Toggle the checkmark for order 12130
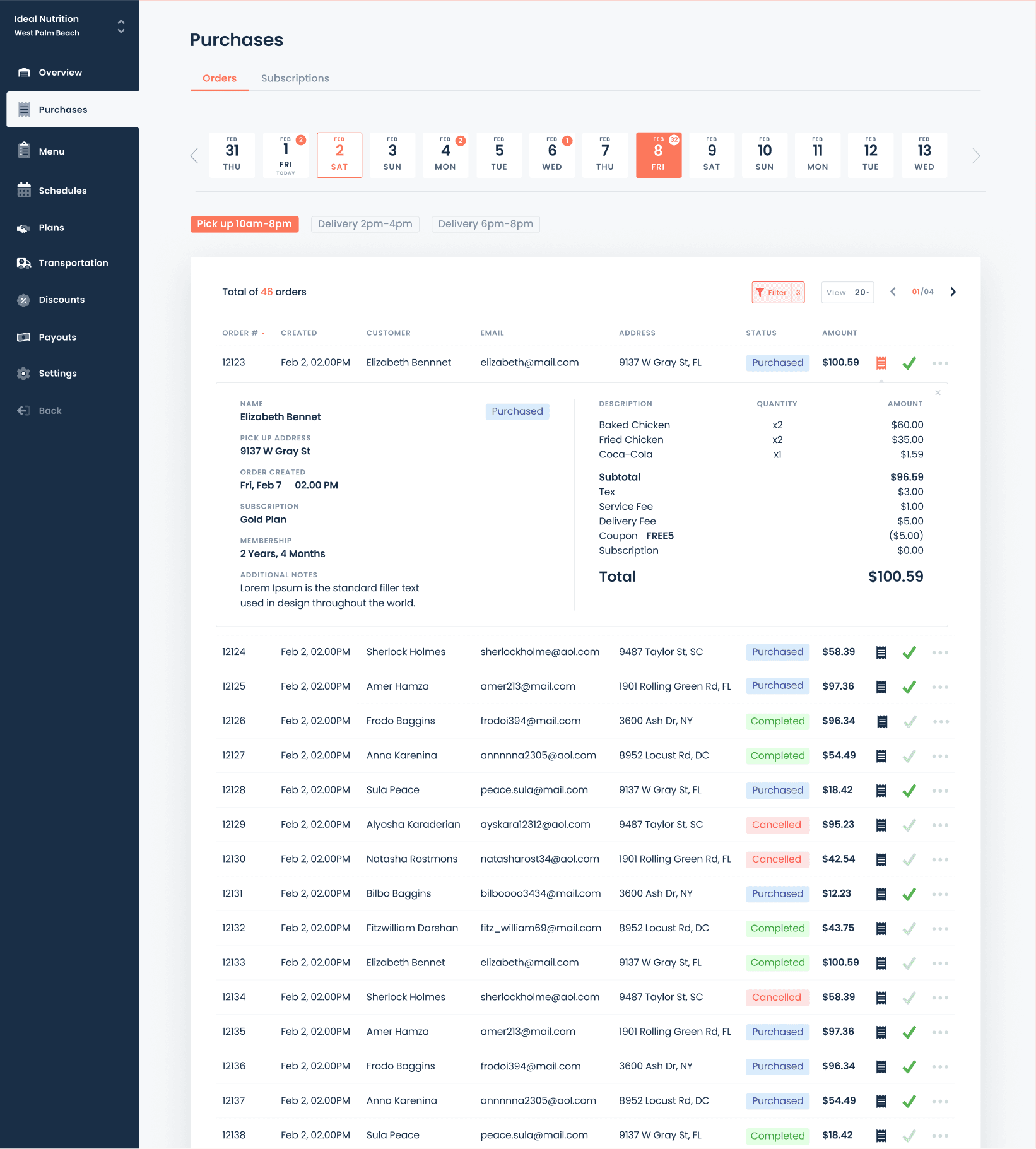Screen dimensions: 1036x1149 click(909, 859)
